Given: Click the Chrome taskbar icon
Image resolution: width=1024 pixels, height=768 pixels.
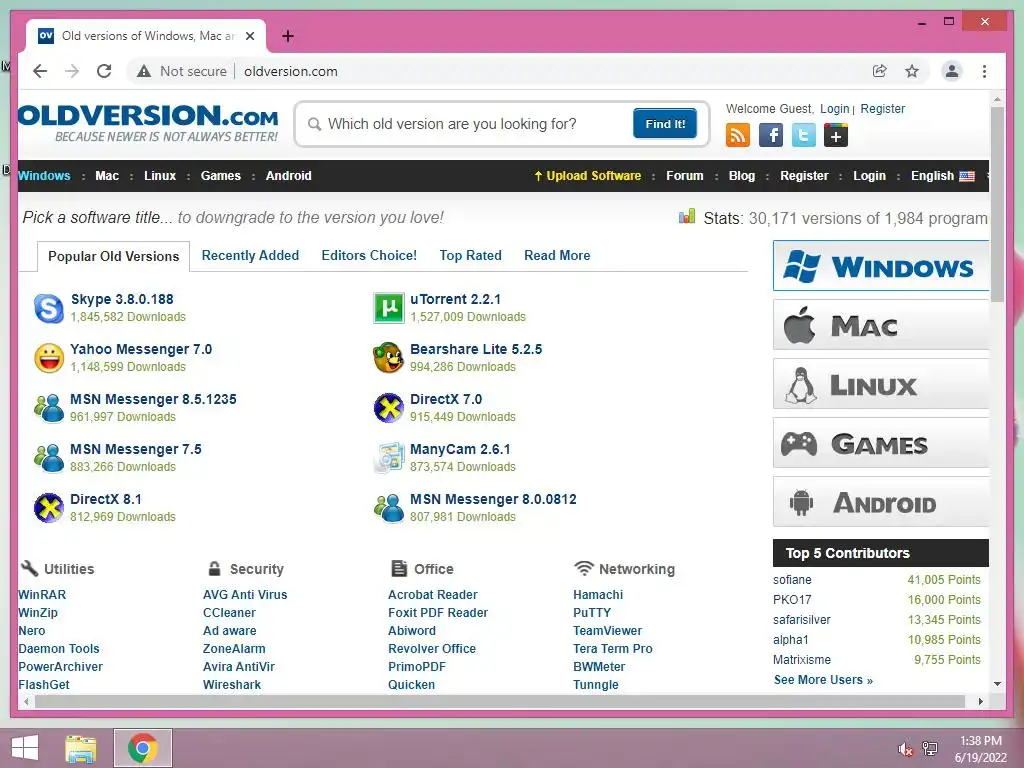Looking at the screenshot, I should tap(142, 748).
